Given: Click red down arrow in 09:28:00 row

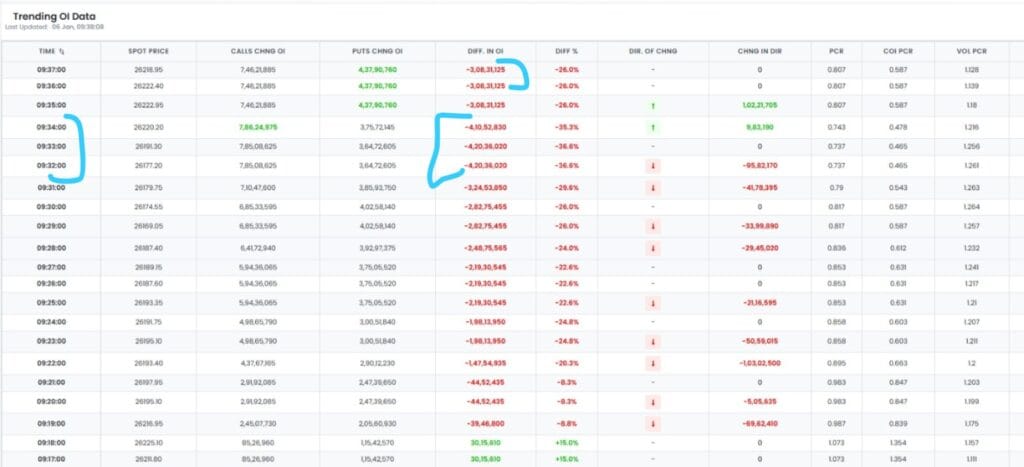Looking at the screenshot, I should tap(653, 247).
